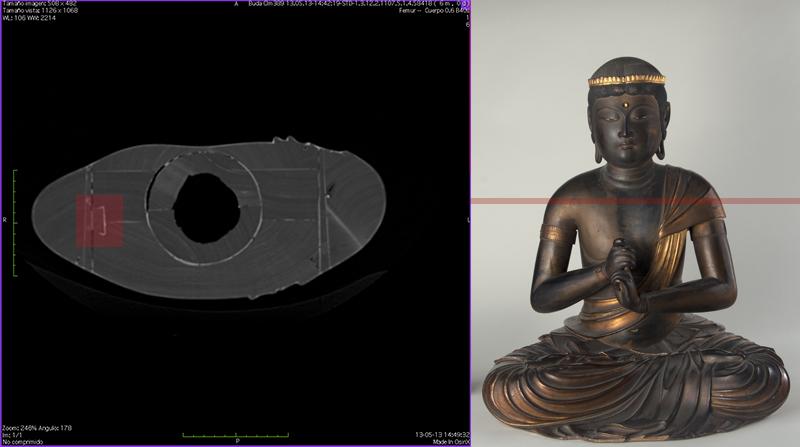Click the horizontal green scale ruler at bottom
The width and height of the screenshot is (800, 447).
(x=236, y=433)
